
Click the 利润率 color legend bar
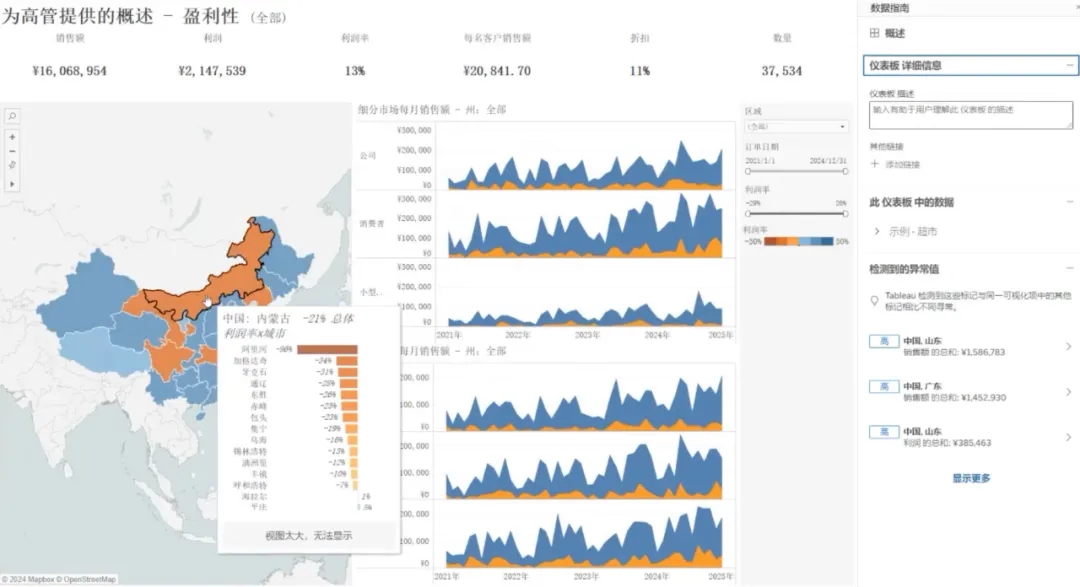[798, 242]
